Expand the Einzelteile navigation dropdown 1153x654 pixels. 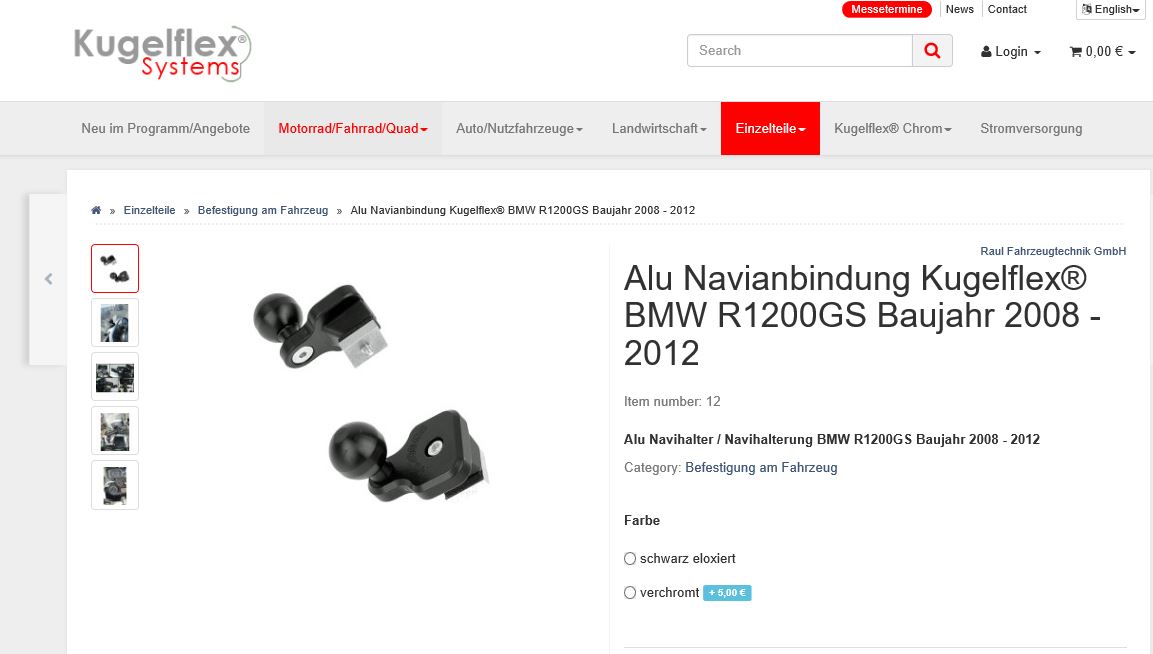pyautogui.click(x=770, y=129)
